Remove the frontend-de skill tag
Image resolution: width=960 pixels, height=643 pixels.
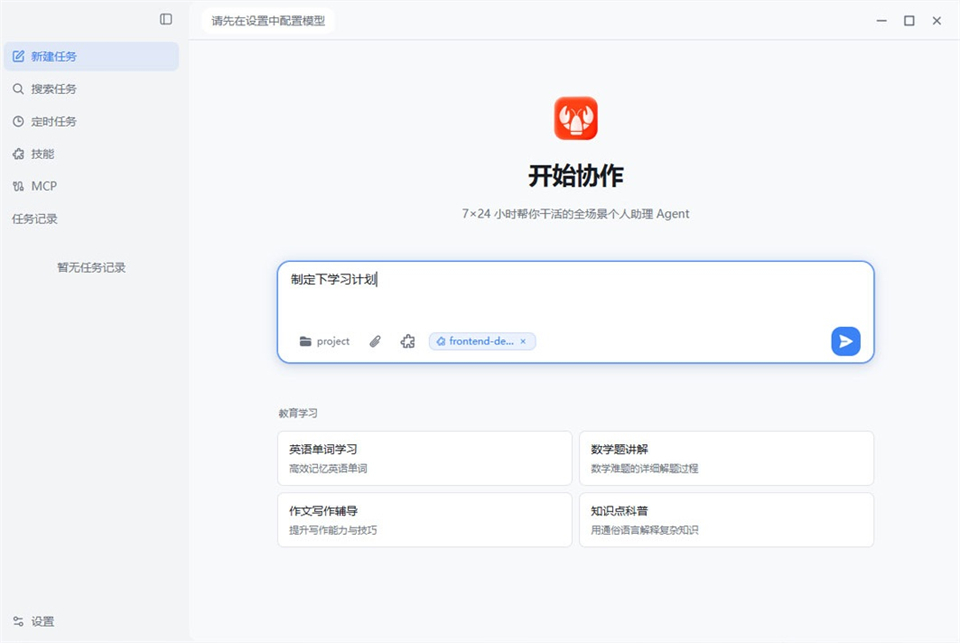pos(522,341)
